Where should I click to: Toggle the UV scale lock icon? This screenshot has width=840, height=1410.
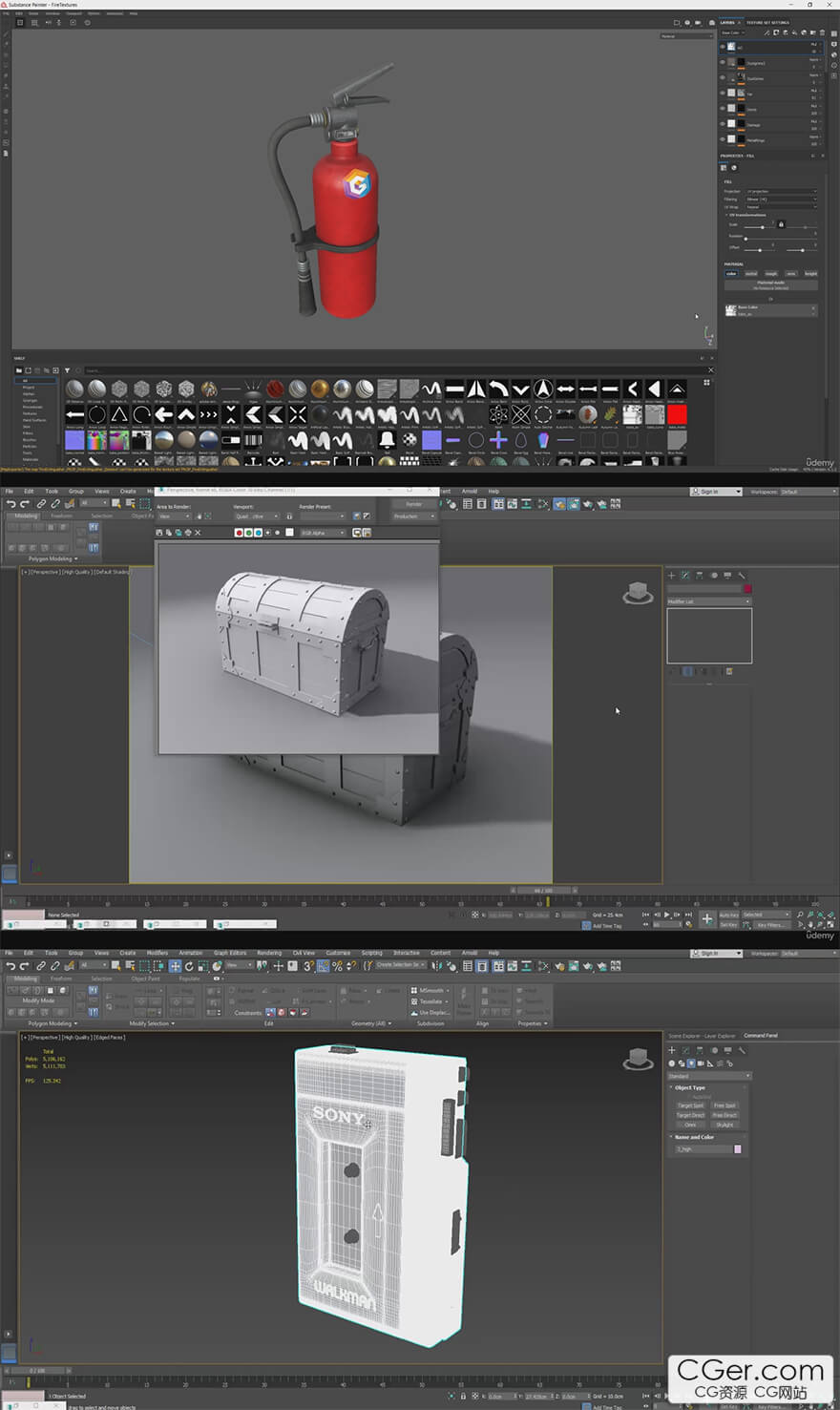point(781,224)
